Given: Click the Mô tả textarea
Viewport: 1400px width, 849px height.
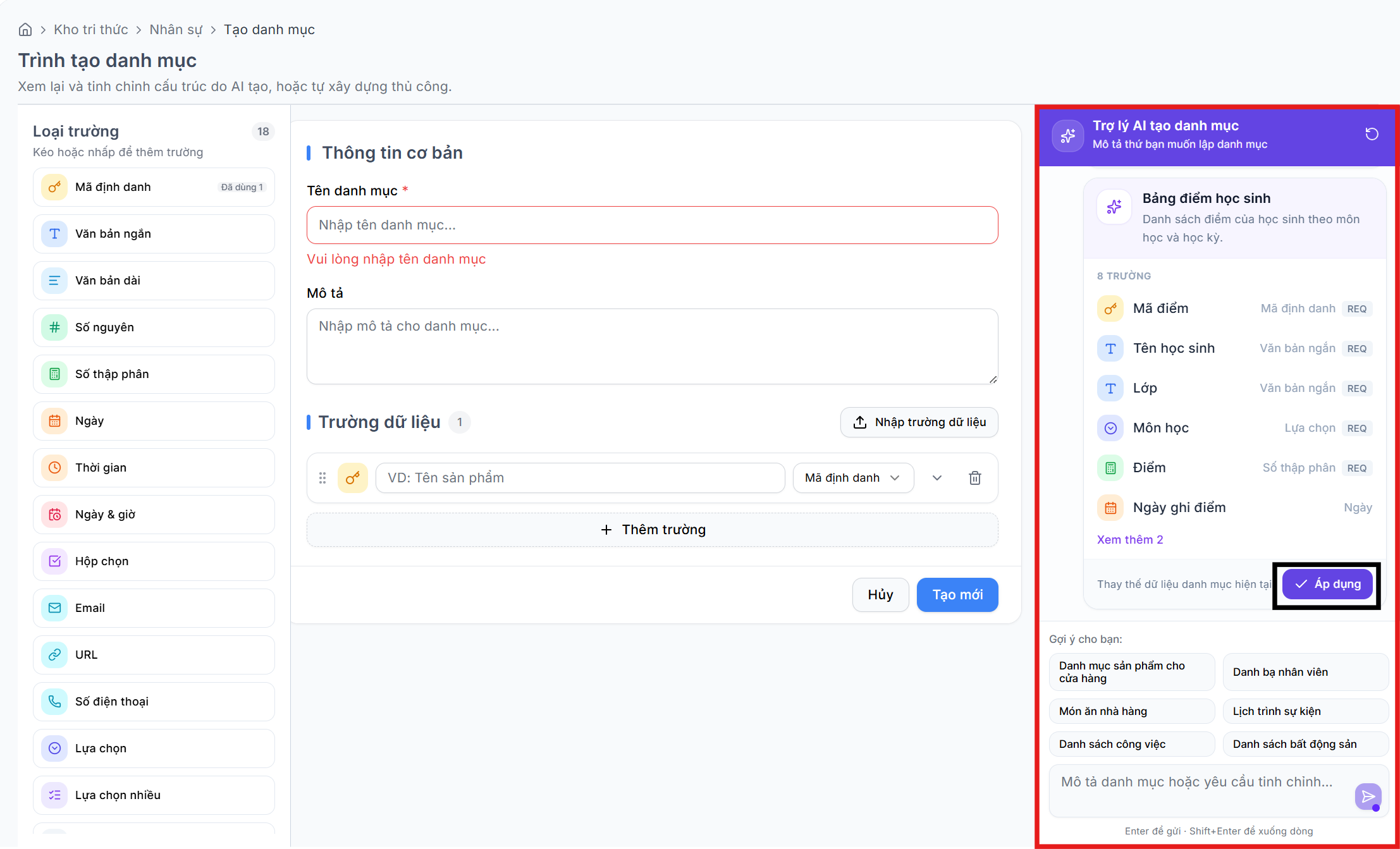Looking at the screenshot, I should (652, 346).
